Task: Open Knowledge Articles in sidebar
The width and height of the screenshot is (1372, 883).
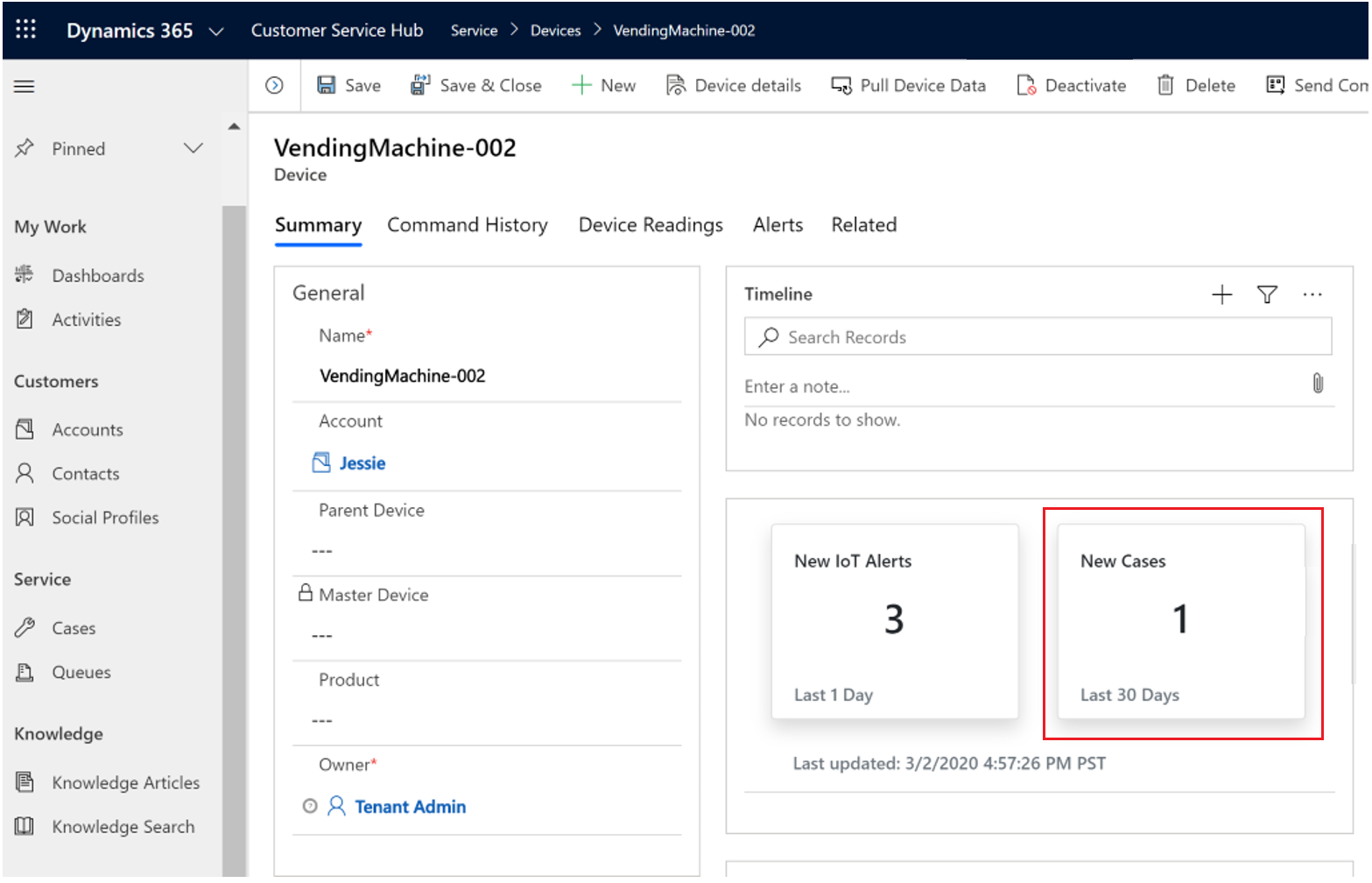Action: tap(126, 782)
